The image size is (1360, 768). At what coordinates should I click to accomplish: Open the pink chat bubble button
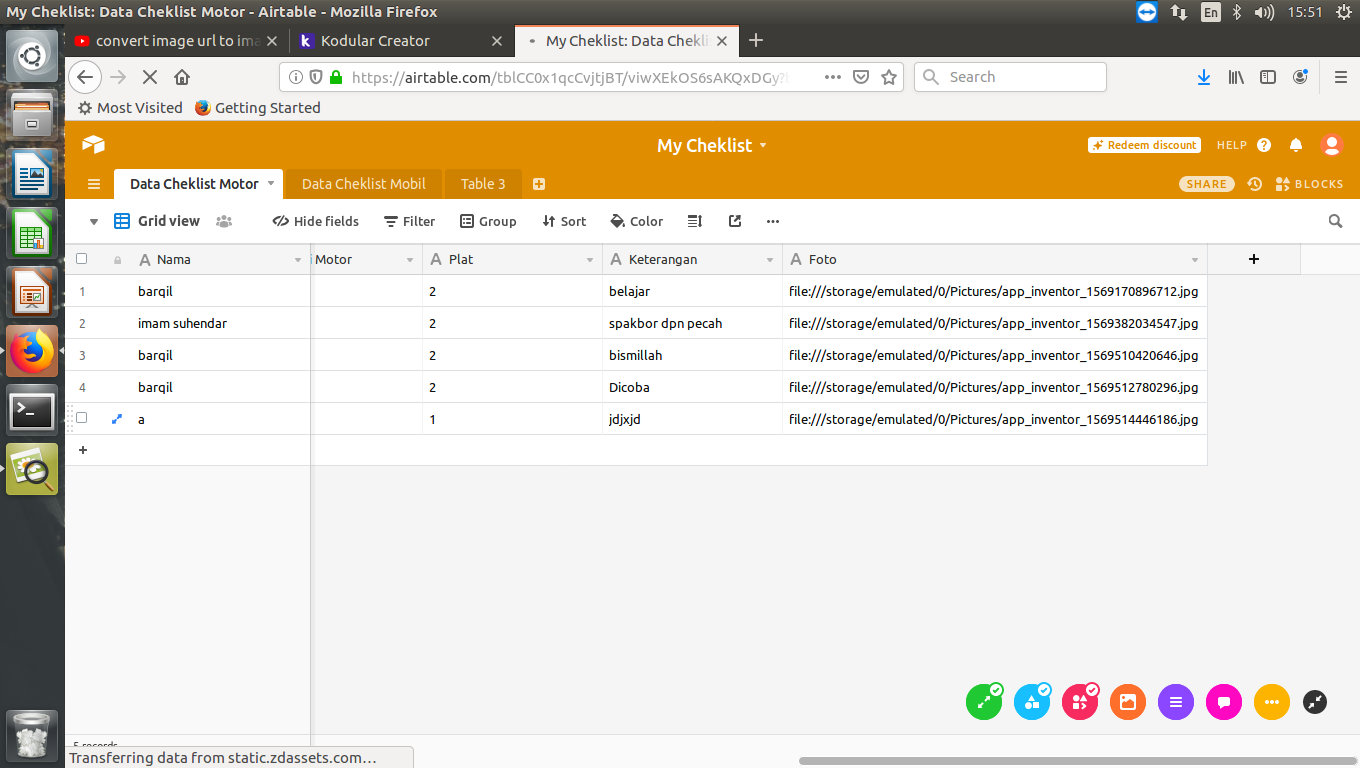(1224, 702)
